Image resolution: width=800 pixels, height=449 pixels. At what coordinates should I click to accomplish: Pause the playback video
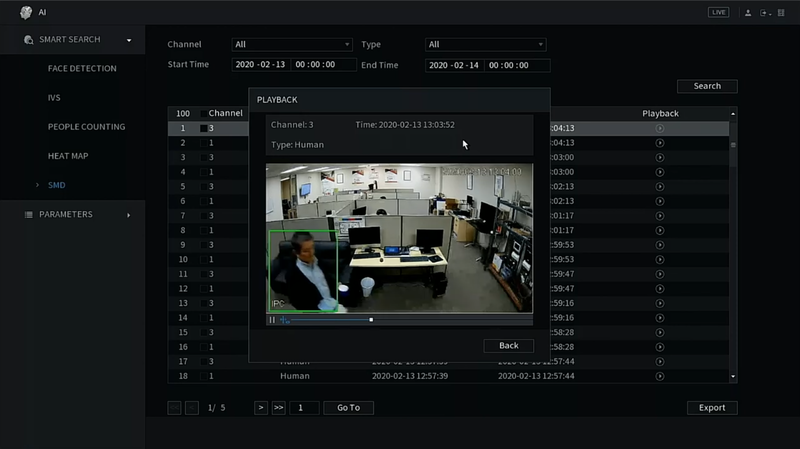tap(272, 320)
